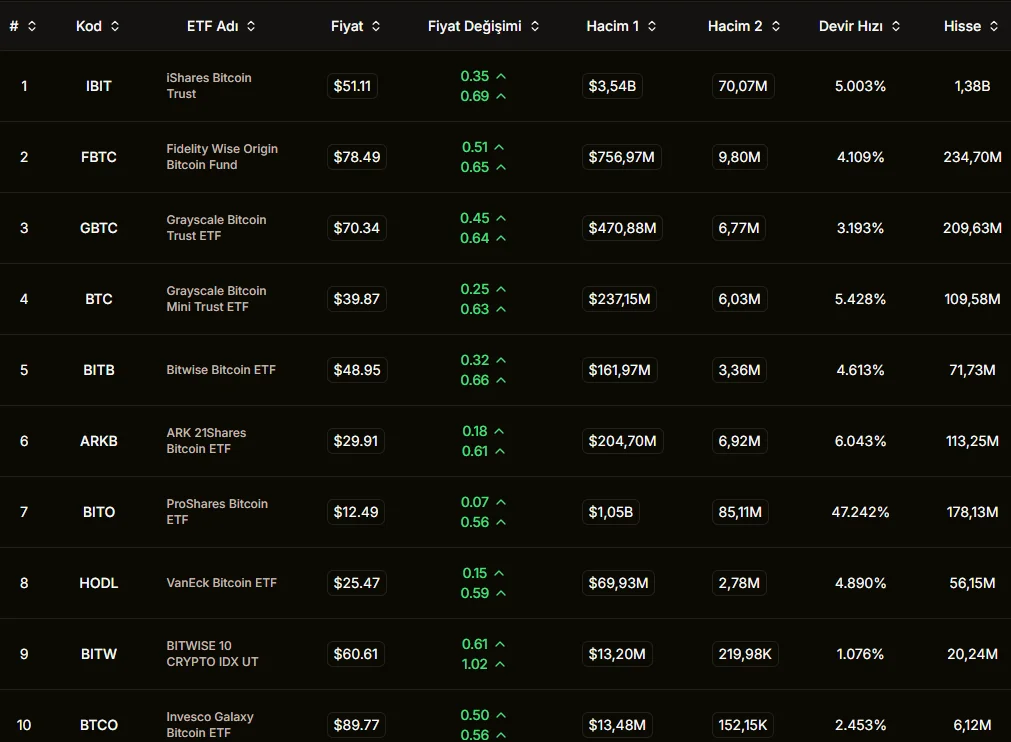Click sort icon next to Devir Hızı
Viewport: 1011px width, 742px height.
click(x=896, y=26)
